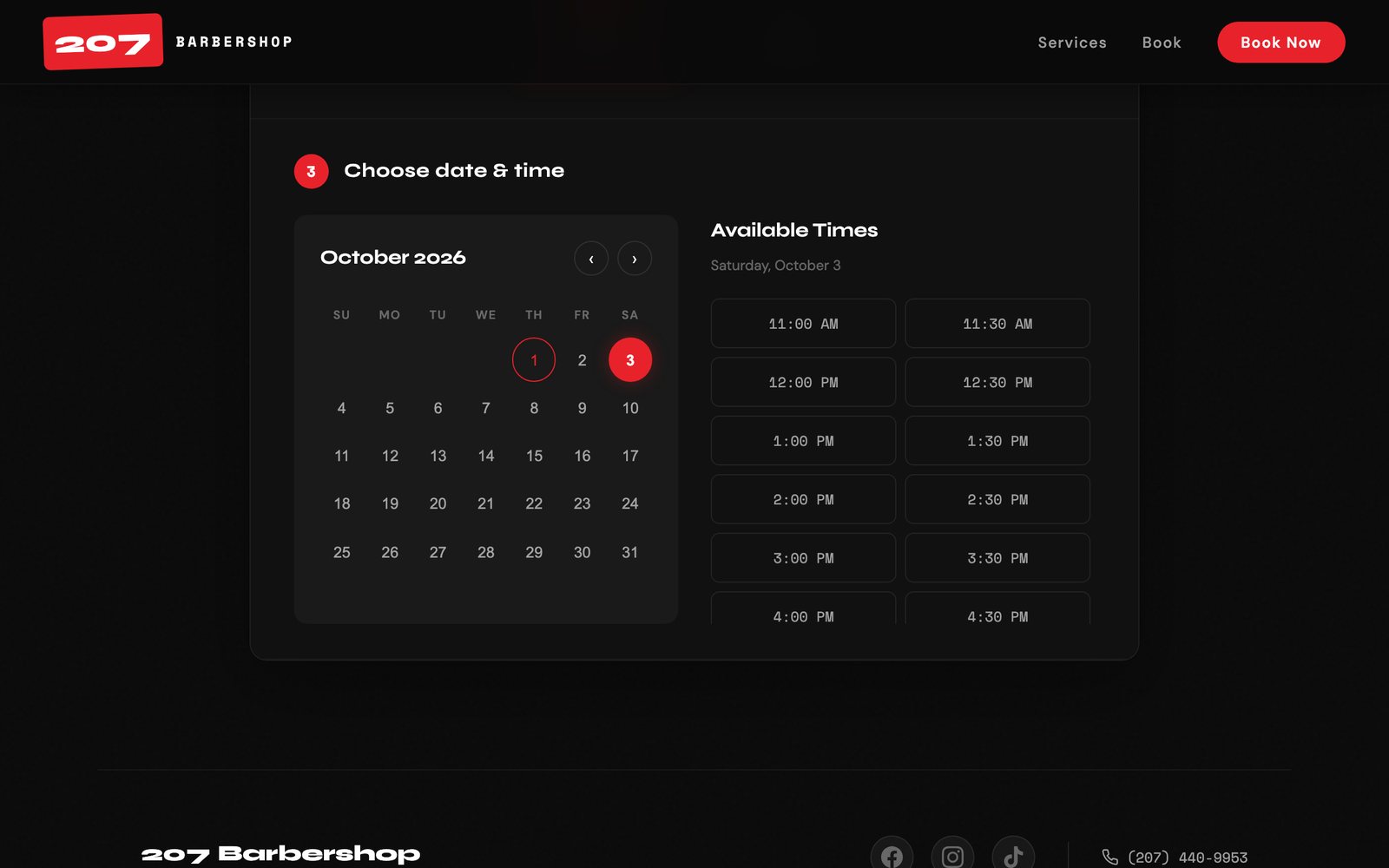The height and width of the screenshot is (868, 1389).
Task: Pick October 18 on calendar
Action: [x=341, y=503]
